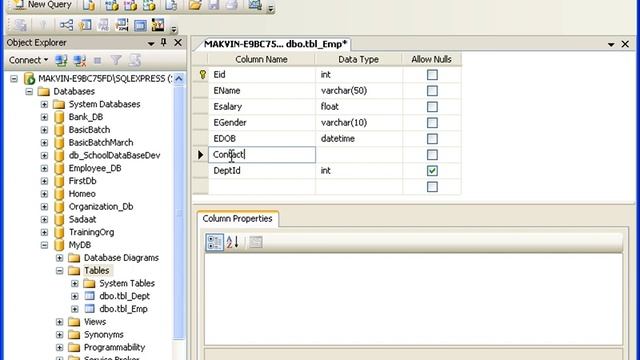Screen dimensions: 640x360
Task: Switch Column Properties to Categorized view
Action: (214, 242)
